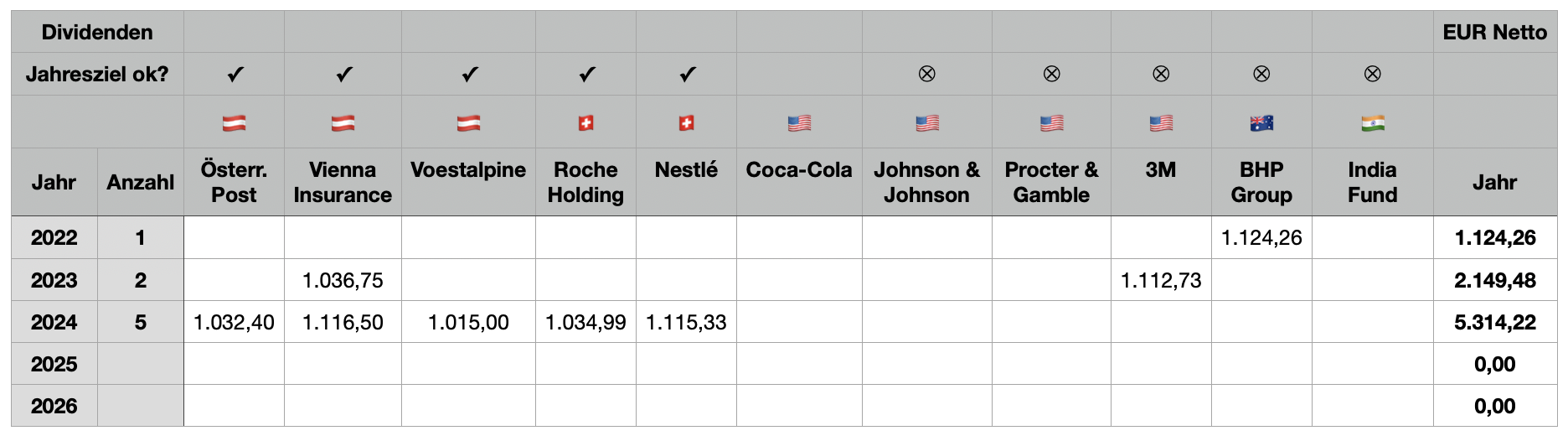Click the Swiss flag above Nestlé
Screen dimensions: 1568x441
(686, 123)
